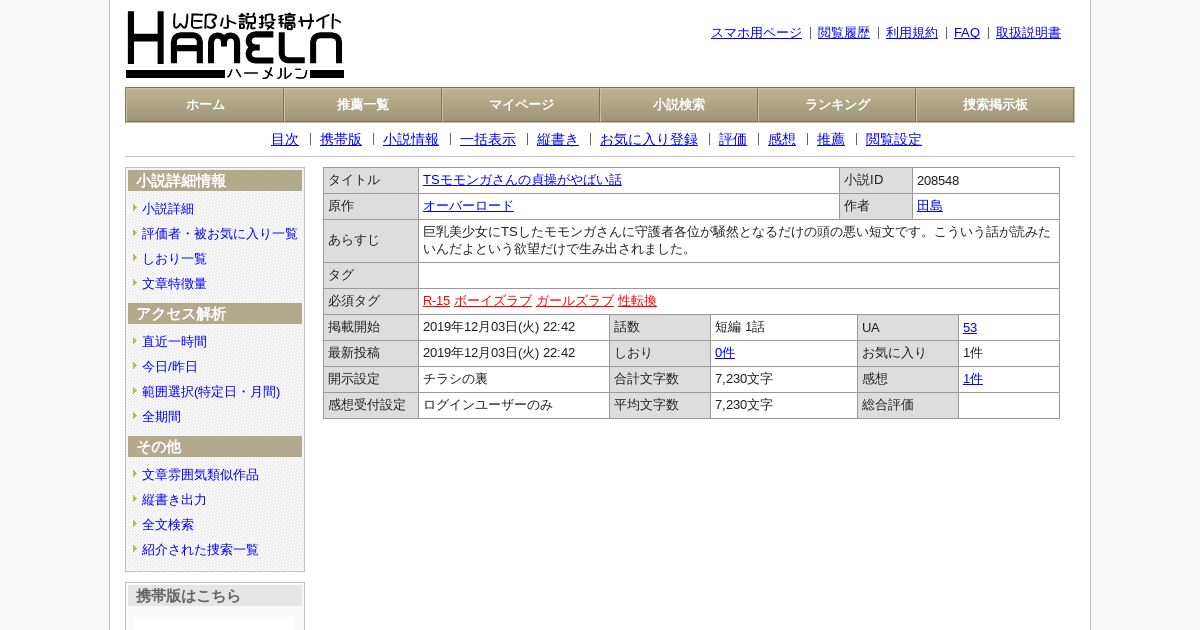Screen dimensions: 1200x630
Task: Select the ランキング tab
Action: (837, 105)
